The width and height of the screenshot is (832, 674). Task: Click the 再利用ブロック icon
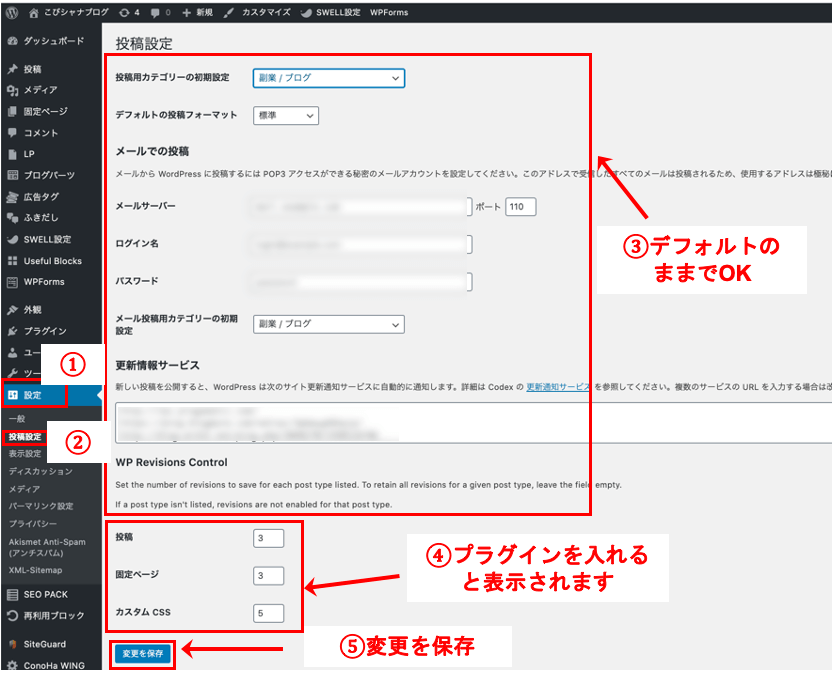click(13, 616)
